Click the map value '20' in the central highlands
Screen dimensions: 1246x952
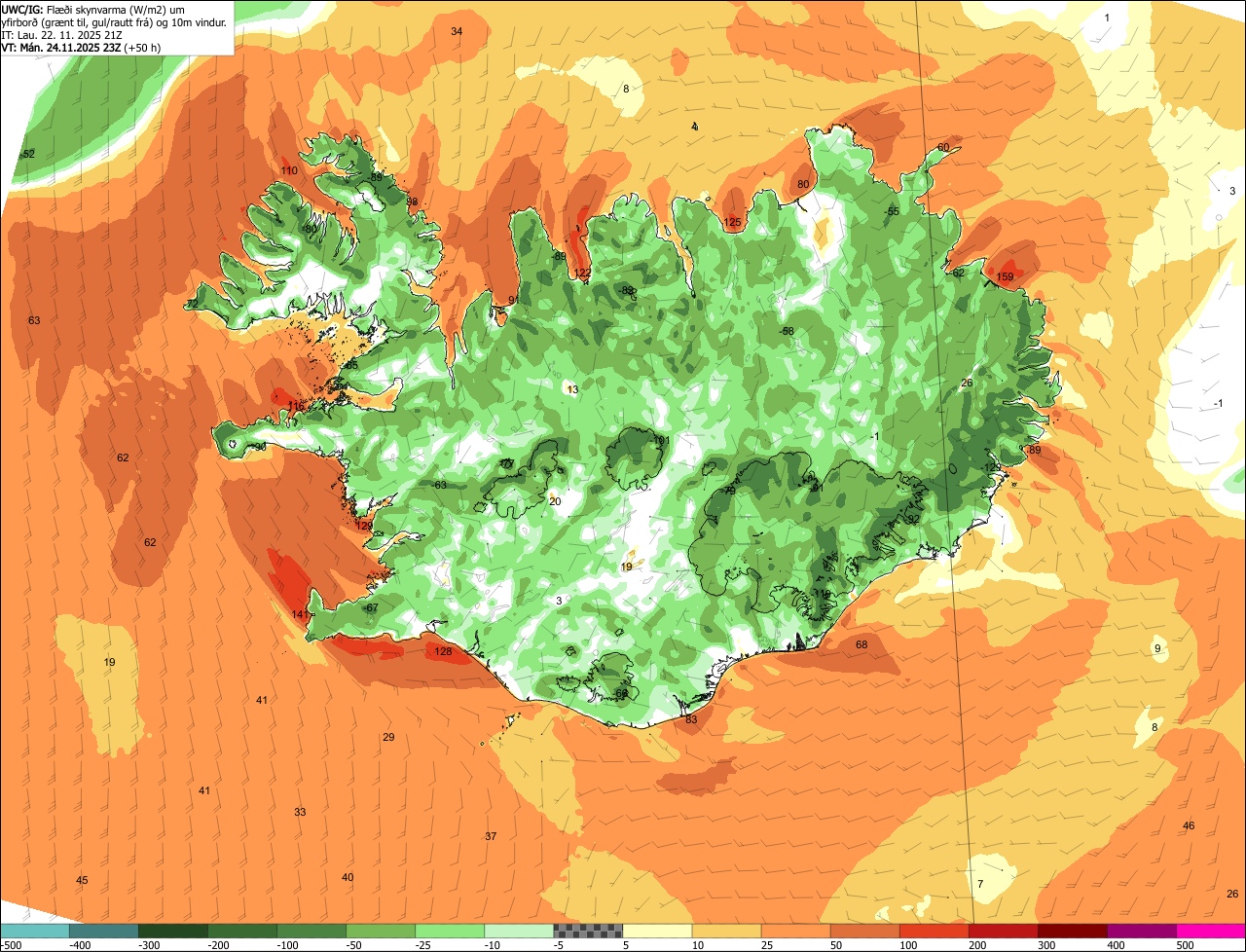(556, 501)
